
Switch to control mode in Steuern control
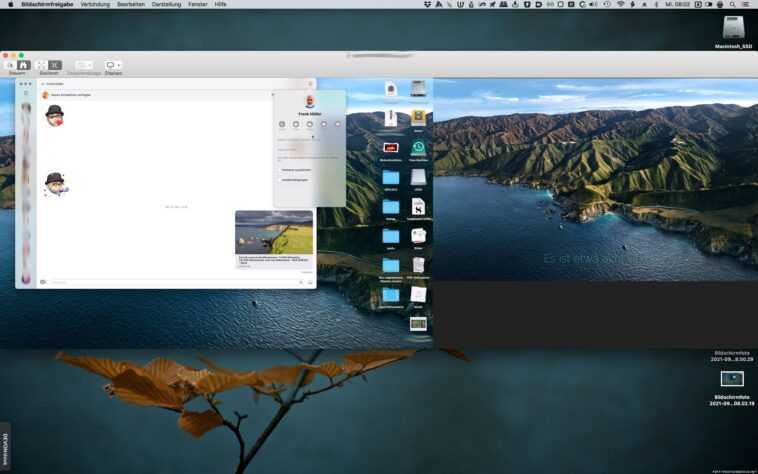[x=23, y=65]
